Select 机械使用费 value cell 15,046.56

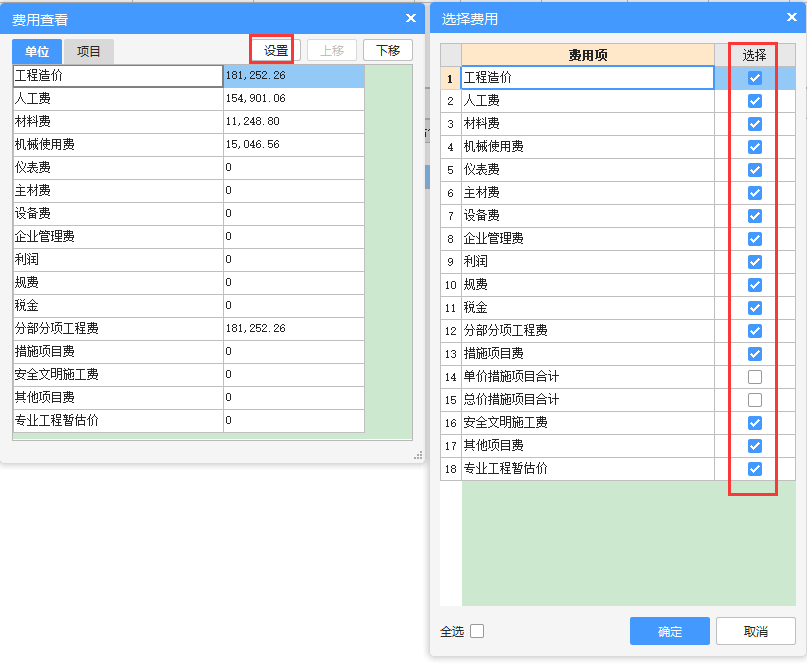coord(293,145)
